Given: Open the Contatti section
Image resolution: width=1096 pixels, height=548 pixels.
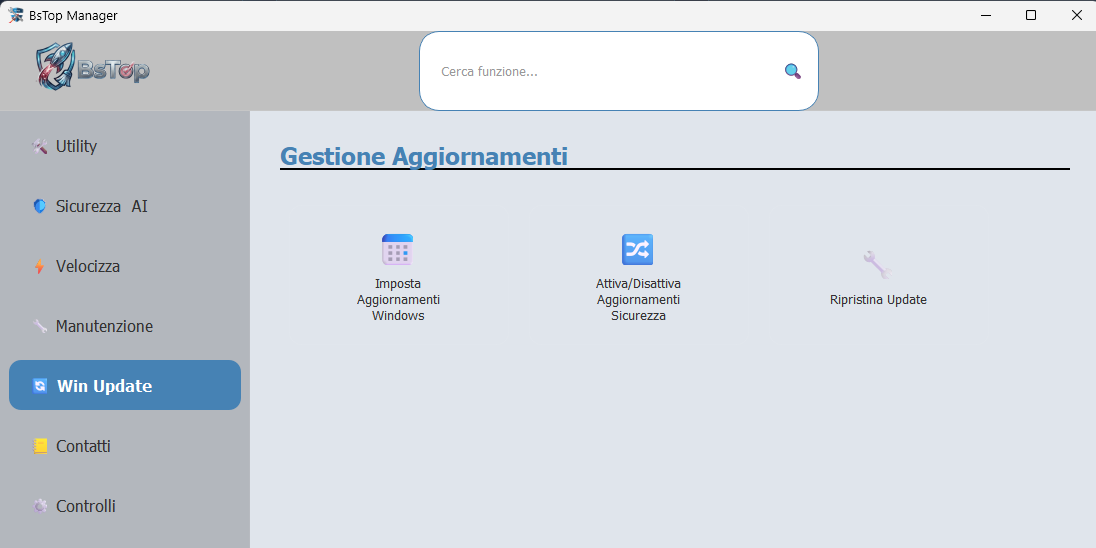Looking at the screenshot, I should pyautogui.click(x=125, y=446).
